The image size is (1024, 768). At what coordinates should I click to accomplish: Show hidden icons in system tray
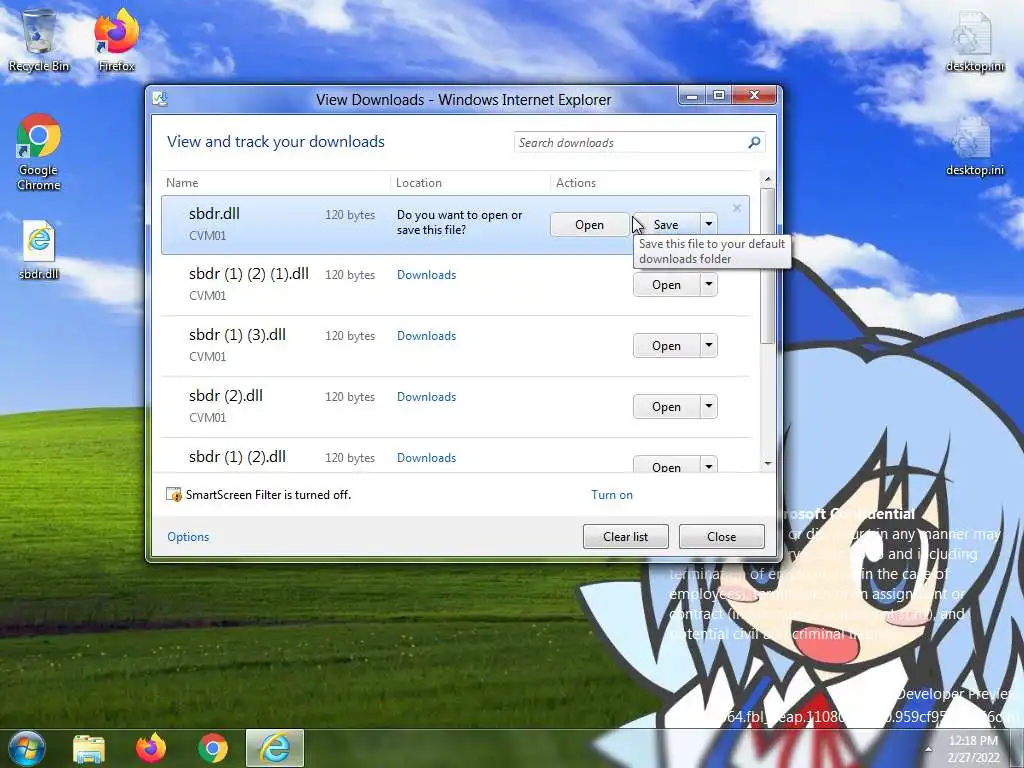point(928,749)
